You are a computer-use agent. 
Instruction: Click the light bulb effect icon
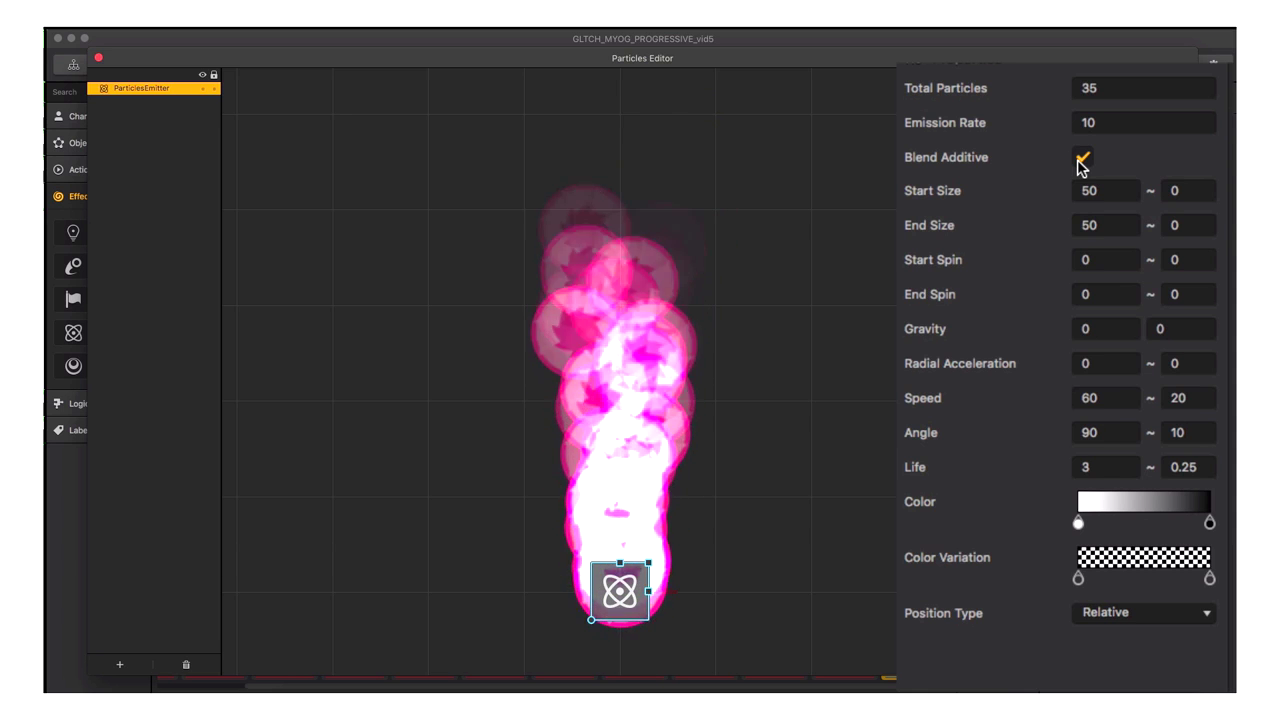click(73, 233)
